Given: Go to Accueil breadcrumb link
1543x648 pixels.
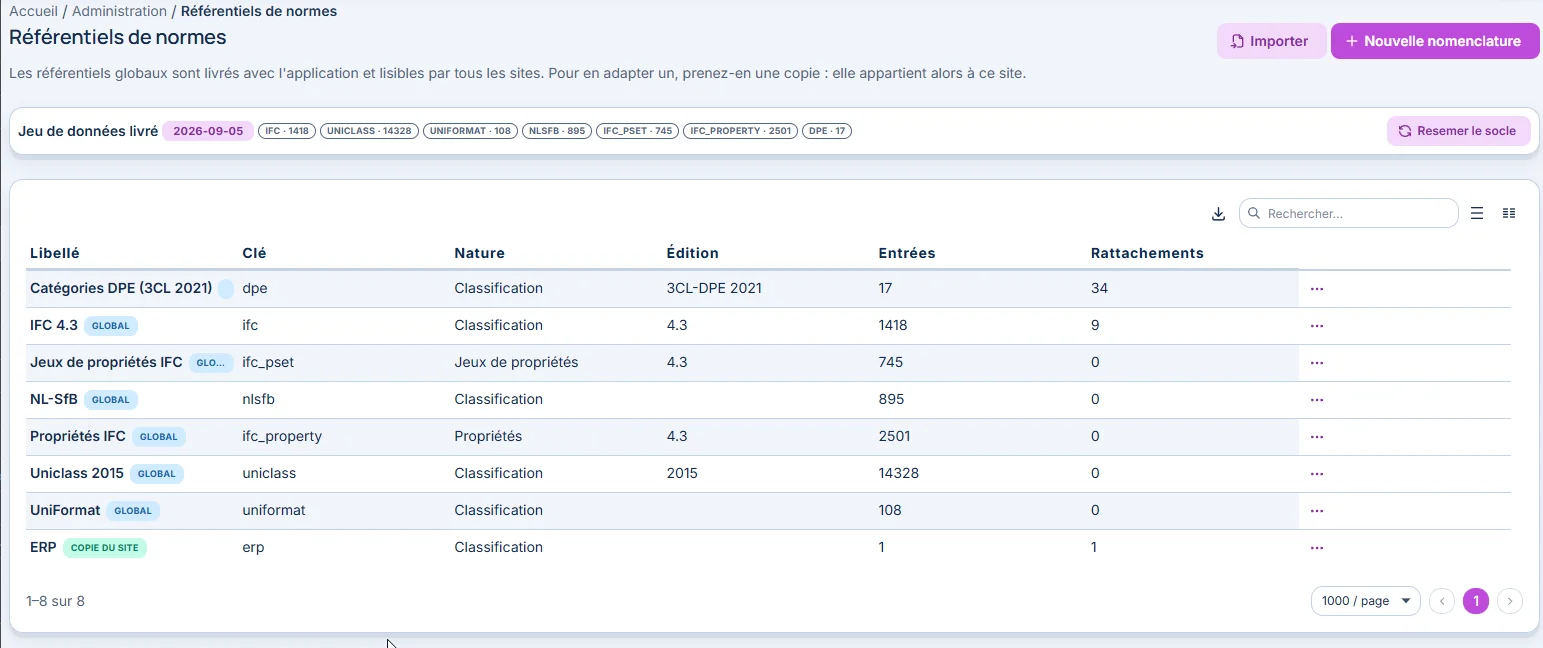Looking at the screenshot, I should coord(33,11).
